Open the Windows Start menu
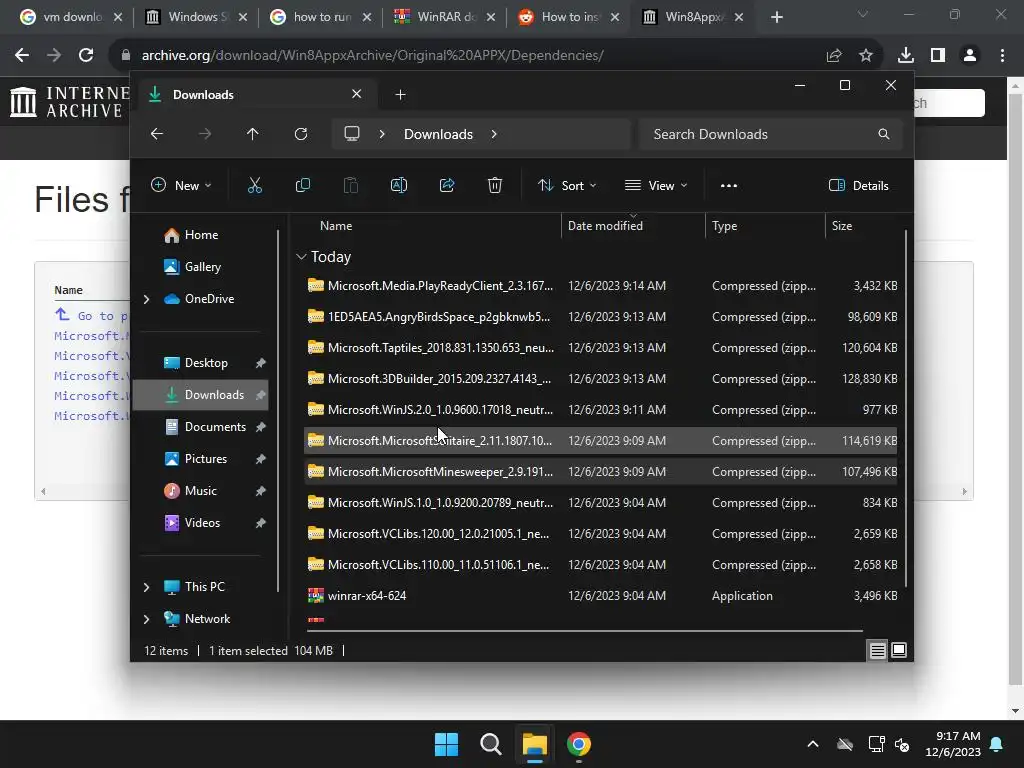Viewport: 1024px width, 768px height. coord(447,744)
